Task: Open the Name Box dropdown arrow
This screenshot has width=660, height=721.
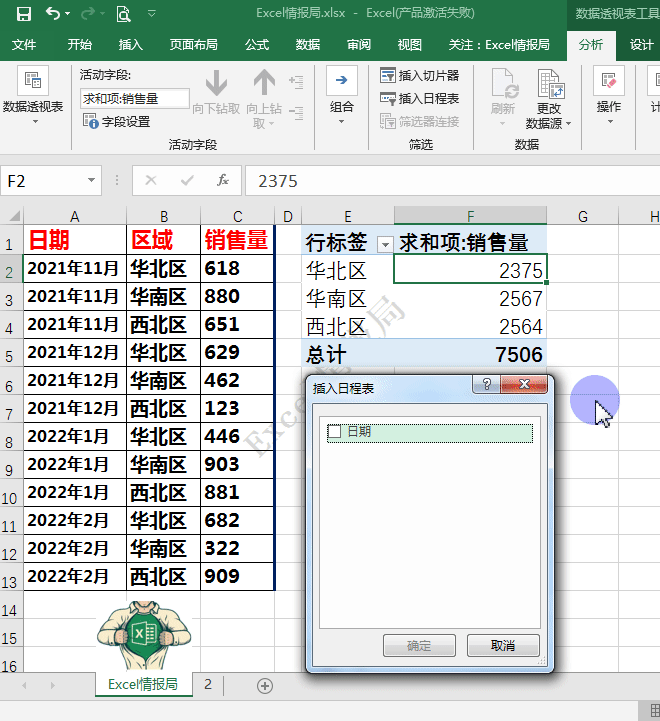Action: coord(92,181)
